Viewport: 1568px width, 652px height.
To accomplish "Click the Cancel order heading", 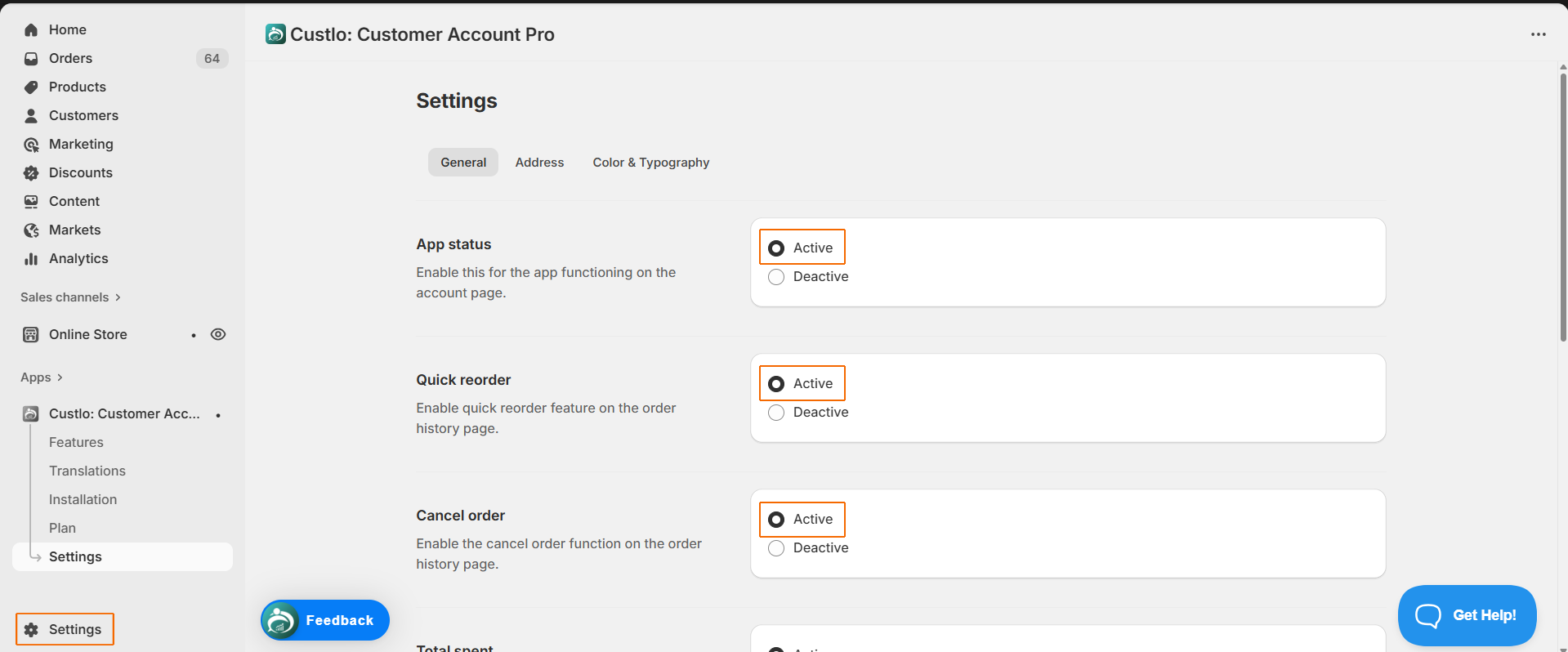I will (461, 516).
